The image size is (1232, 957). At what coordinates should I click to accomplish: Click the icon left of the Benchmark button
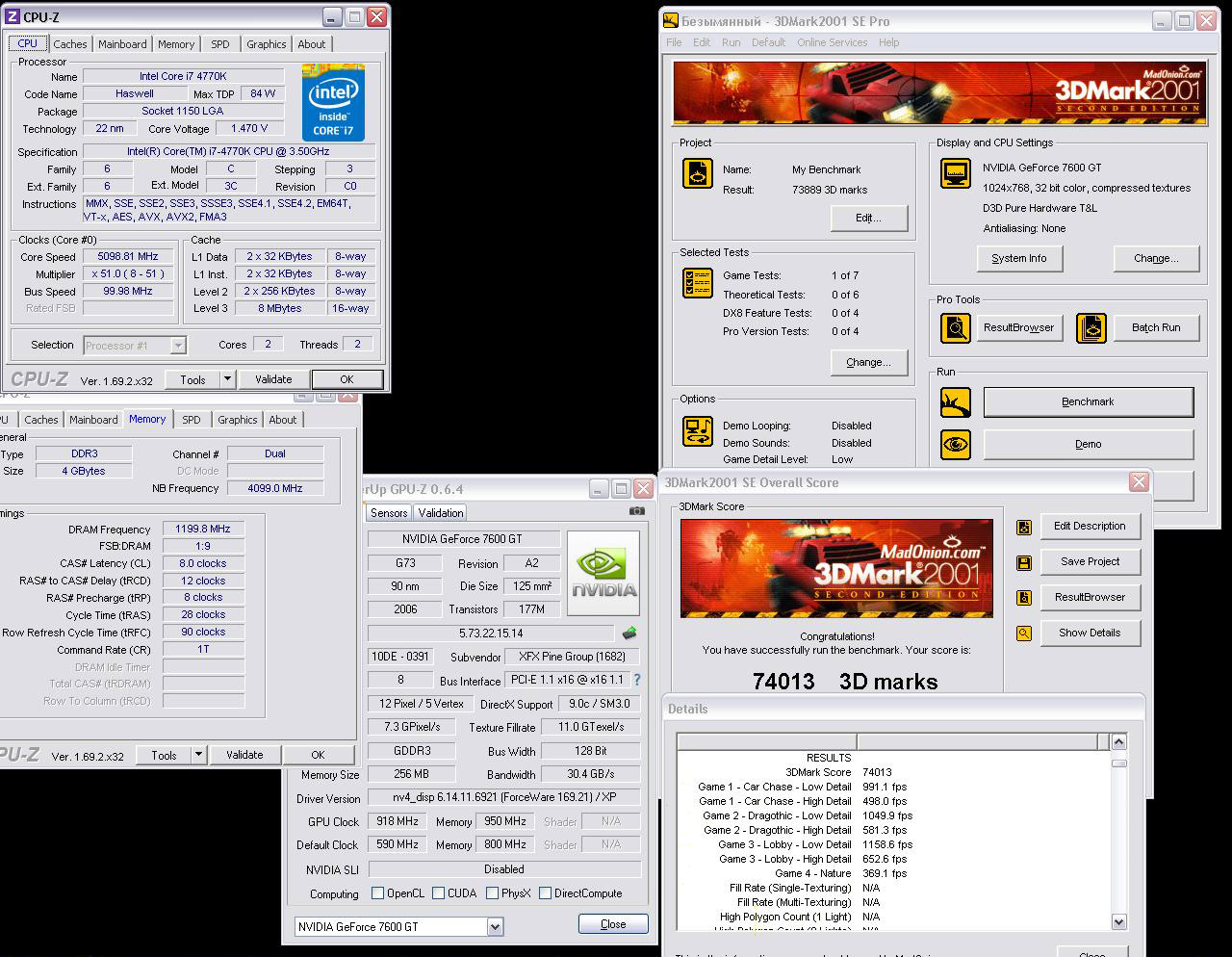pos(956,402)
